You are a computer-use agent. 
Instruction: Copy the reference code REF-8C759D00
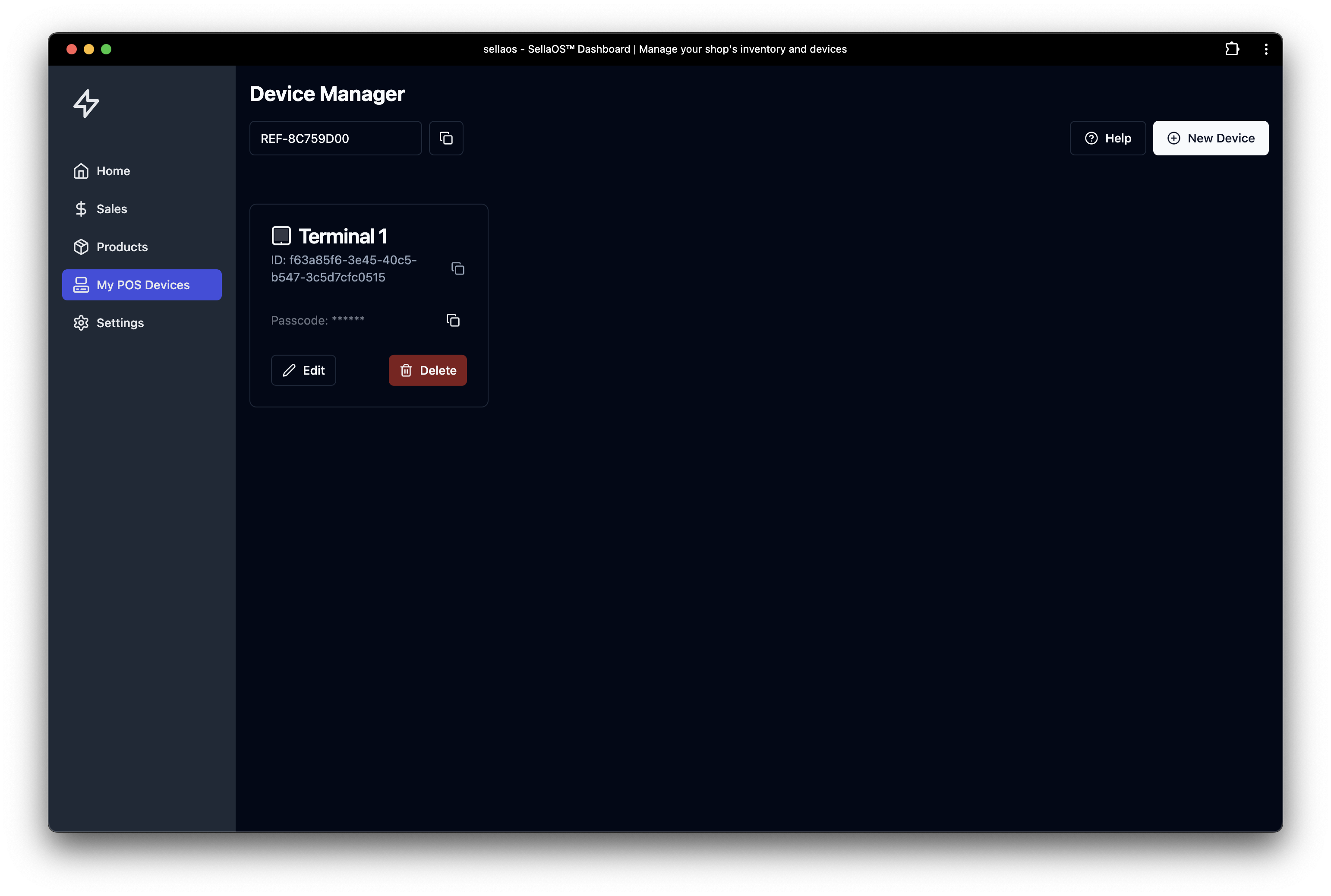point(446,138)
